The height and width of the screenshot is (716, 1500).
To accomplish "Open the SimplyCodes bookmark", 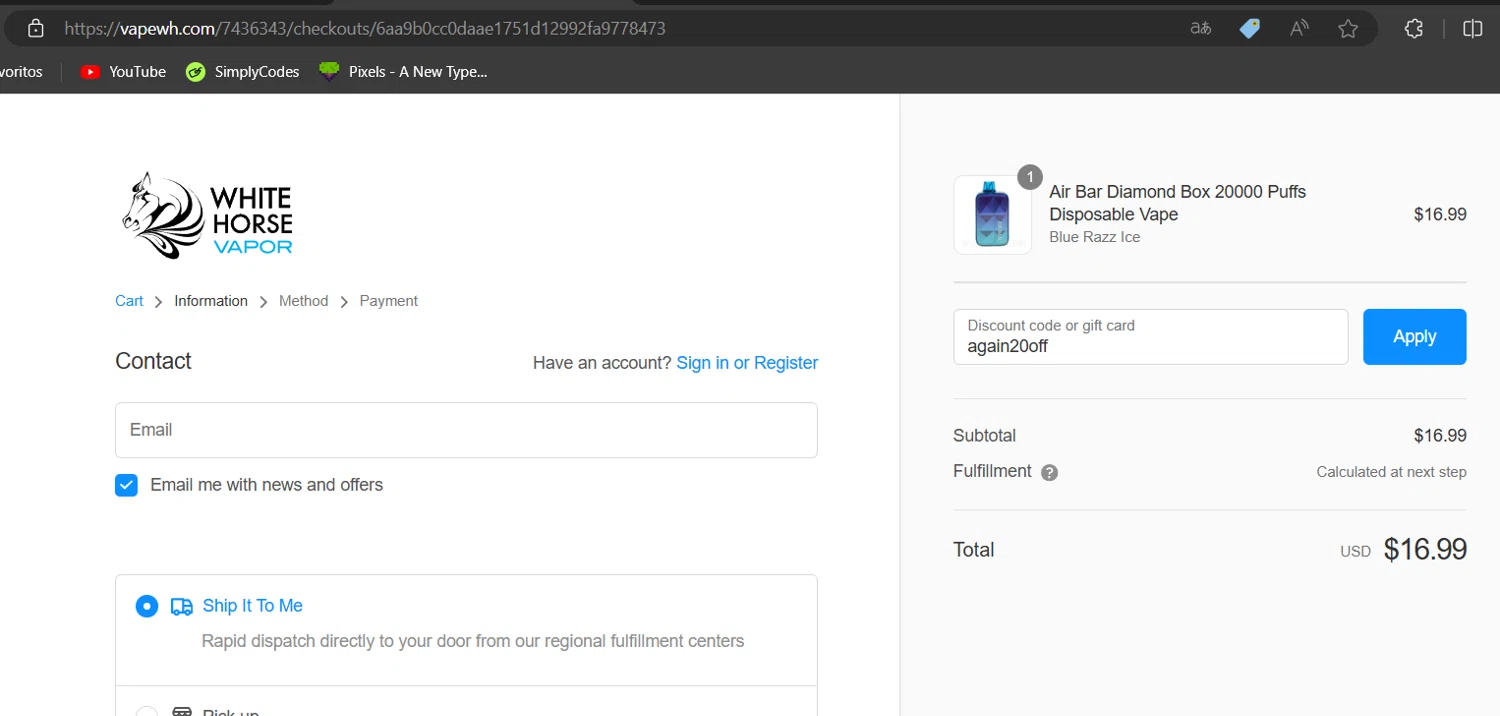I will tap(243, 72).
